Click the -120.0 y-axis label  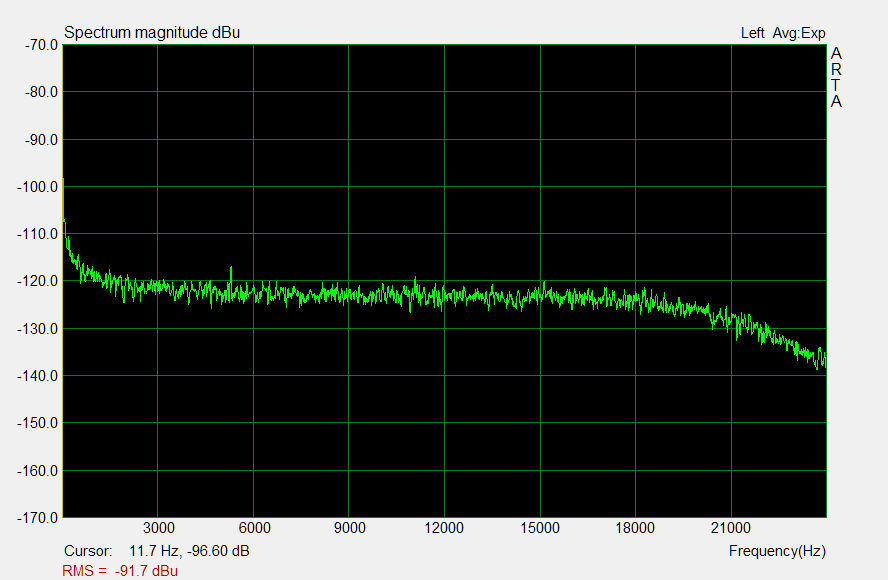pyautogui.click(x=39, y=281)
